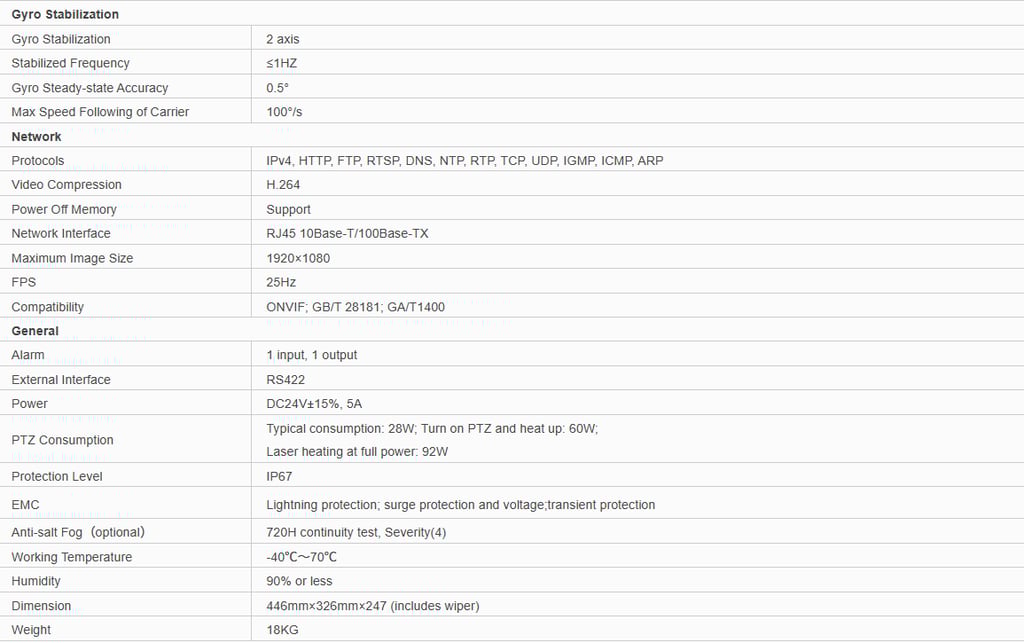Click the 25Hz FPS value
This screenshot has height=643, width=1024.
281,282
